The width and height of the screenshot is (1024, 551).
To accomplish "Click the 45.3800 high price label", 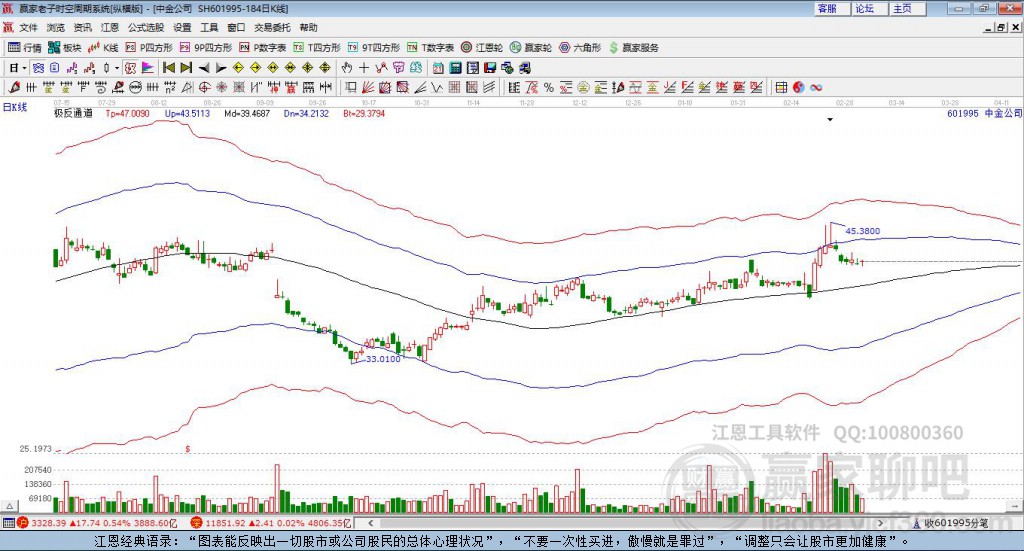I will click(863, 231).
